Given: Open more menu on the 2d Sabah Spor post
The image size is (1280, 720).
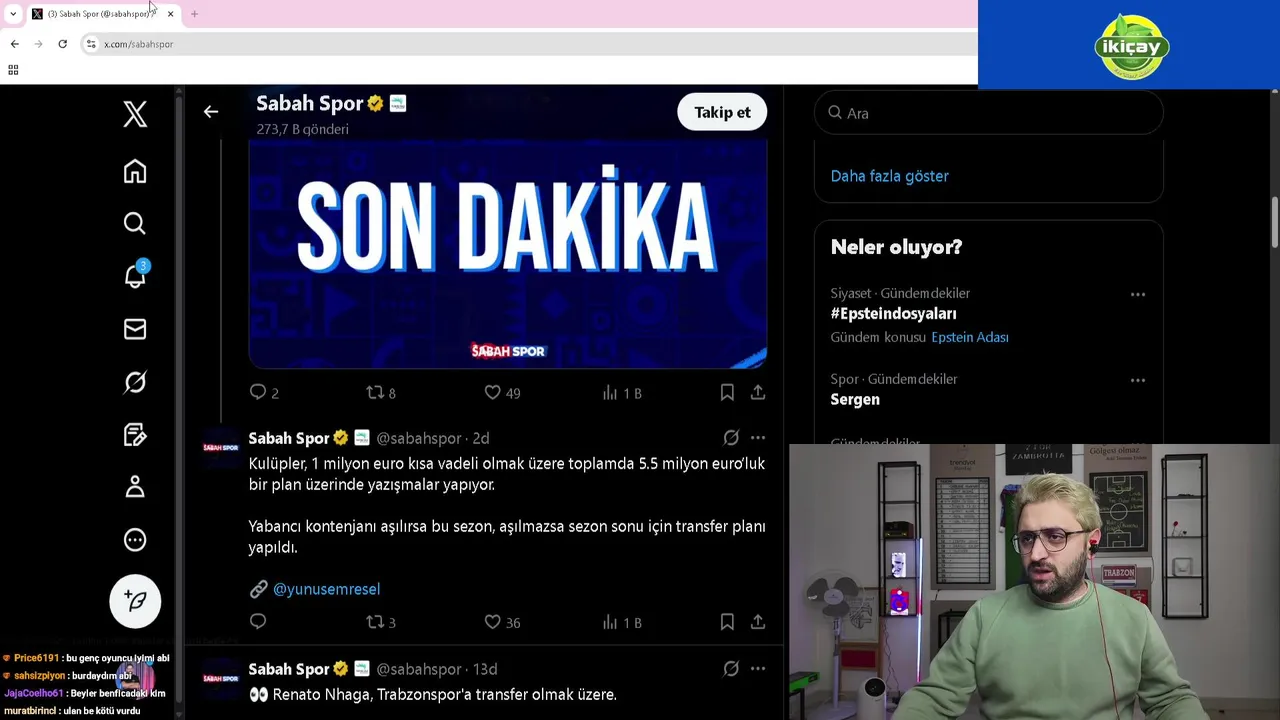Looking at the screenshot, I should [x=758, y=438].
